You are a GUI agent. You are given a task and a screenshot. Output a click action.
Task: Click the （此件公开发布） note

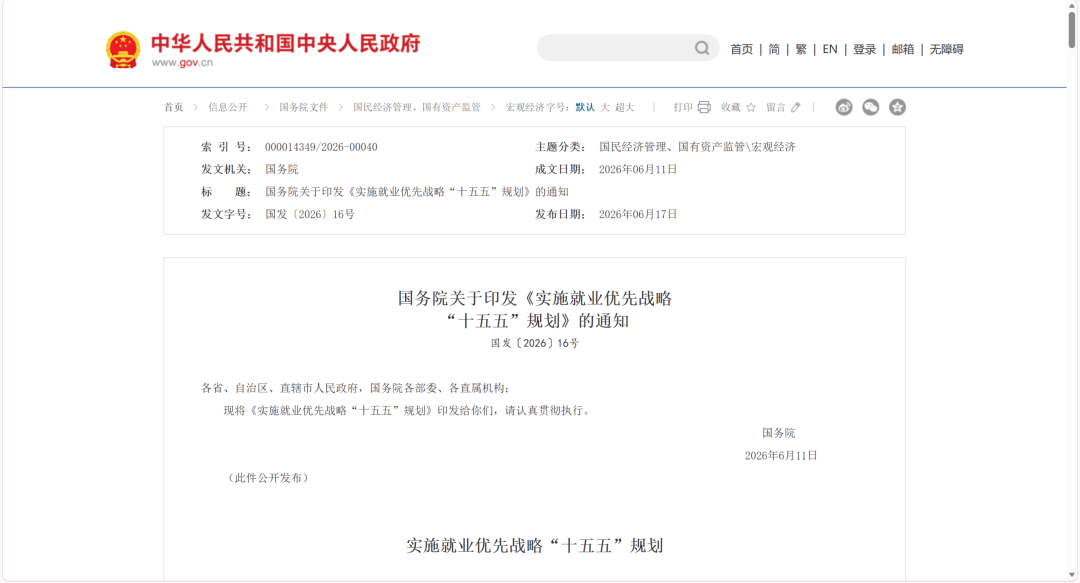268,478
